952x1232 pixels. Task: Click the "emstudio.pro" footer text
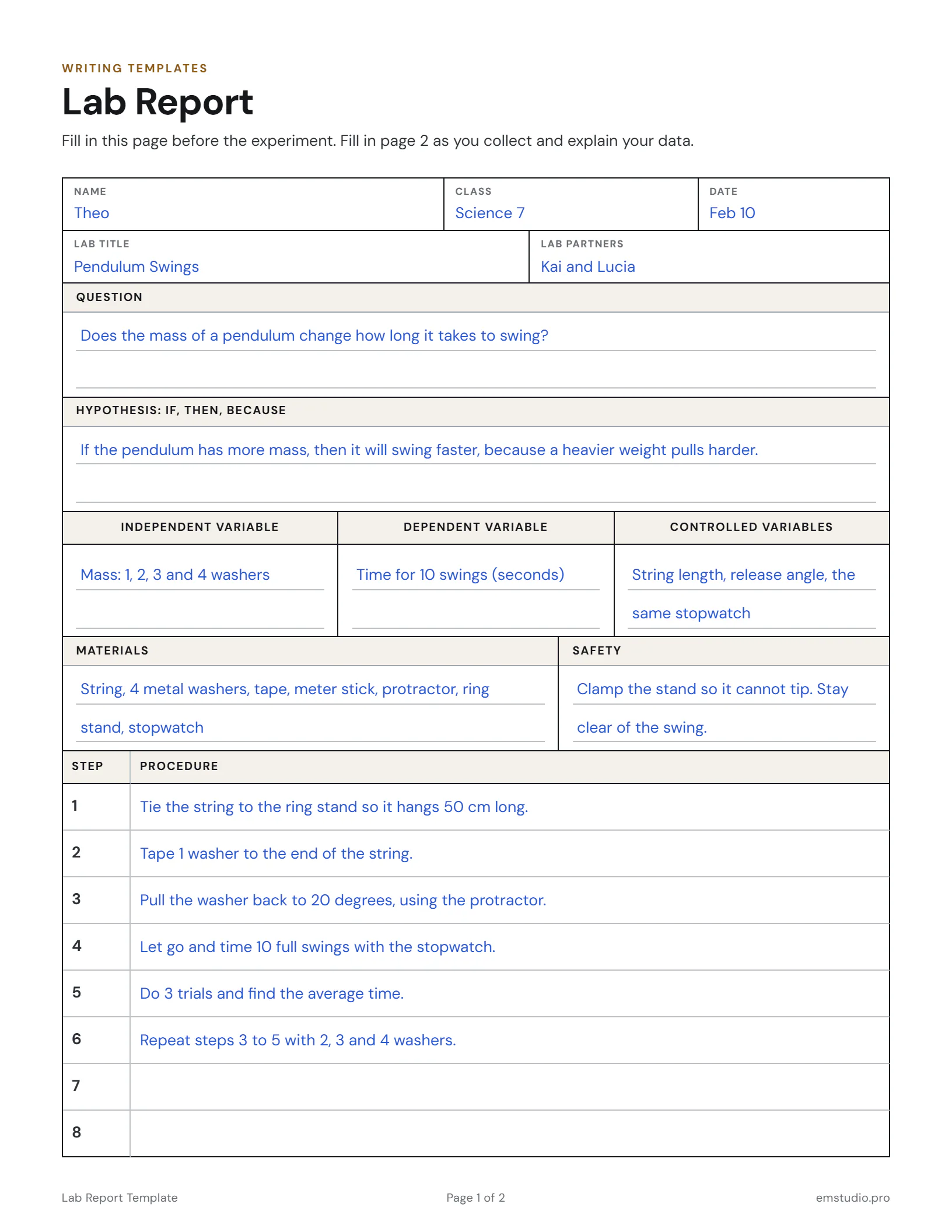point(853,1198)
